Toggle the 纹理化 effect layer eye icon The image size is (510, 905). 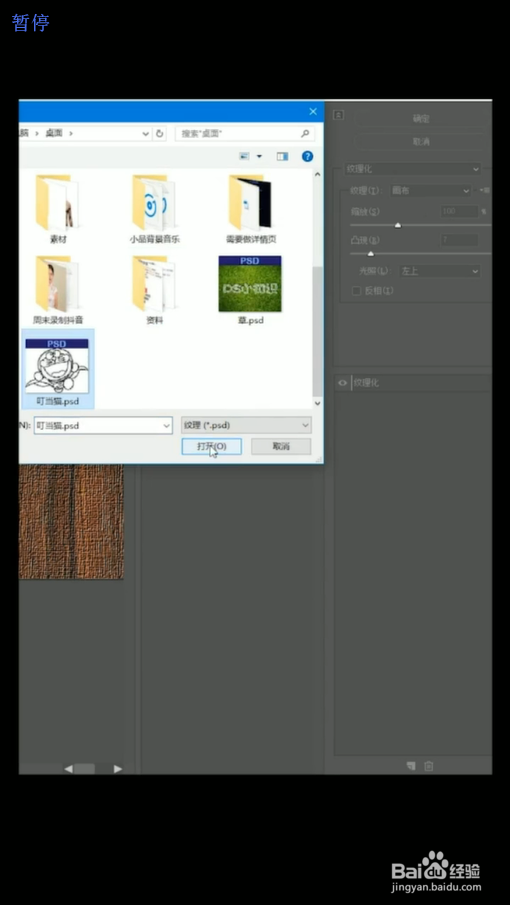pos(343,383)
